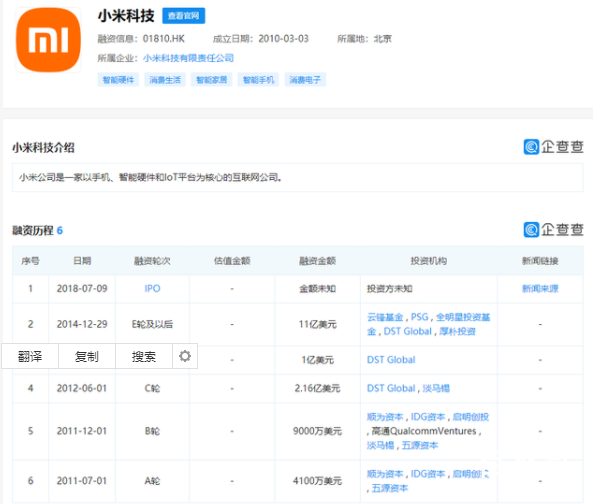The width and height of the screenshot is (596, 504).
Task: Open PSG investor link
Action: (420, 317)
